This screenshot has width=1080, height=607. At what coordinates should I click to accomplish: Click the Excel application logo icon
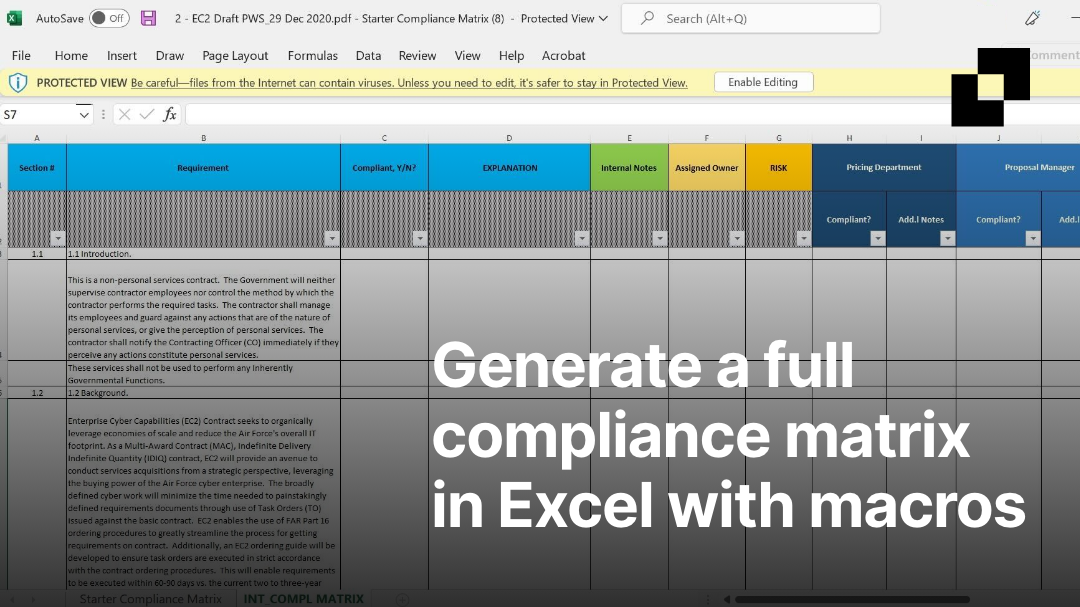pyautogui.click(x=15, y=18)
